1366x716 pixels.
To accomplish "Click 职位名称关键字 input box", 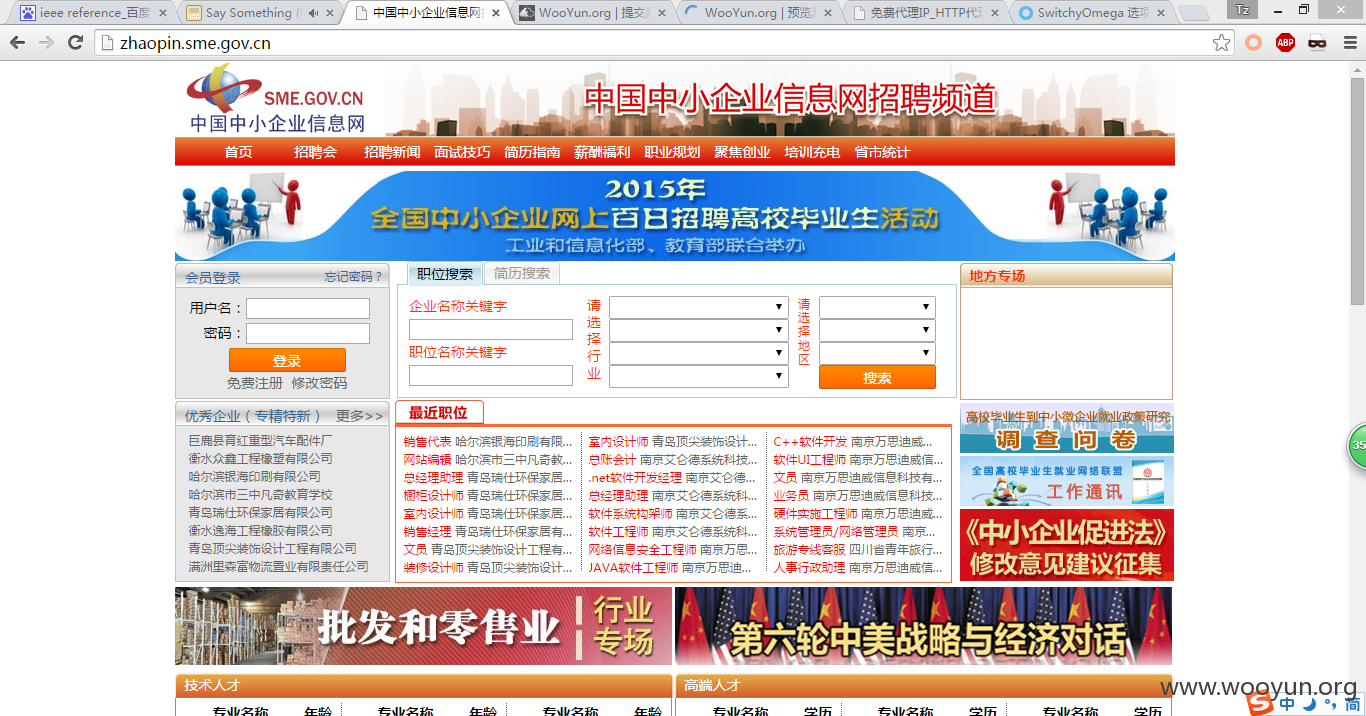I will (x=491, y=376).
